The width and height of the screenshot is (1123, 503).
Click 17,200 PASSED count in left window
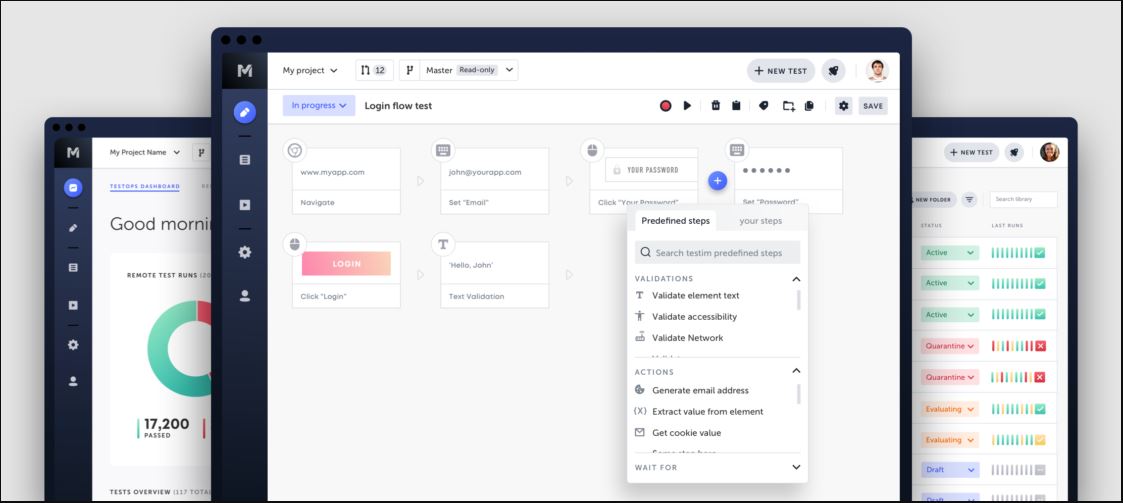point(164,428)
